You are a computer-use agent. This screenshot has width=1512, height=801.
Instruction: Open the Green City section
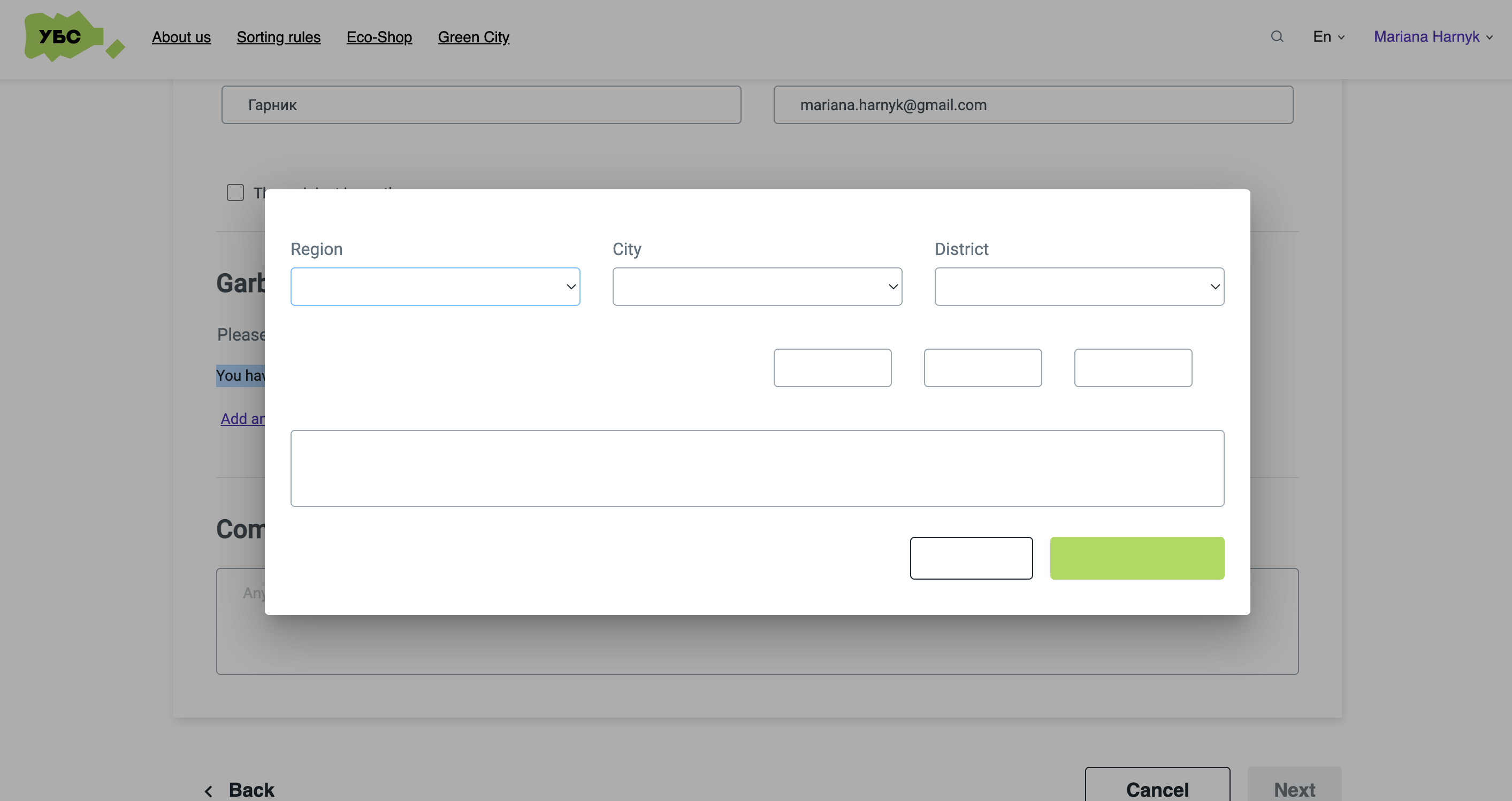(x=474, y=37)
